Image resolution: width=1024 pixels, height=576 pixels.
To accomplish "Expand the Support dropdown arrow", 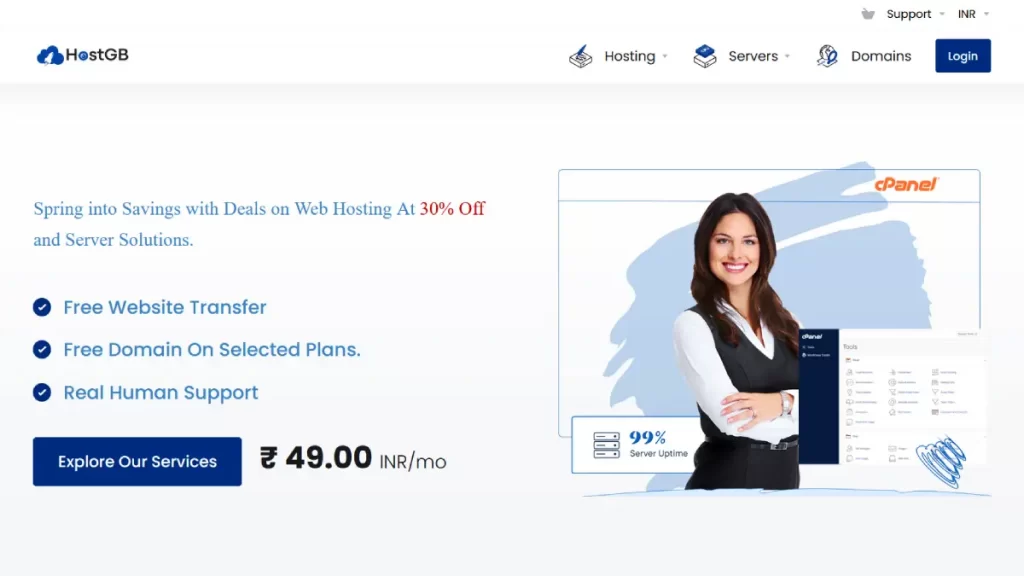I will [x=942, y=14].
